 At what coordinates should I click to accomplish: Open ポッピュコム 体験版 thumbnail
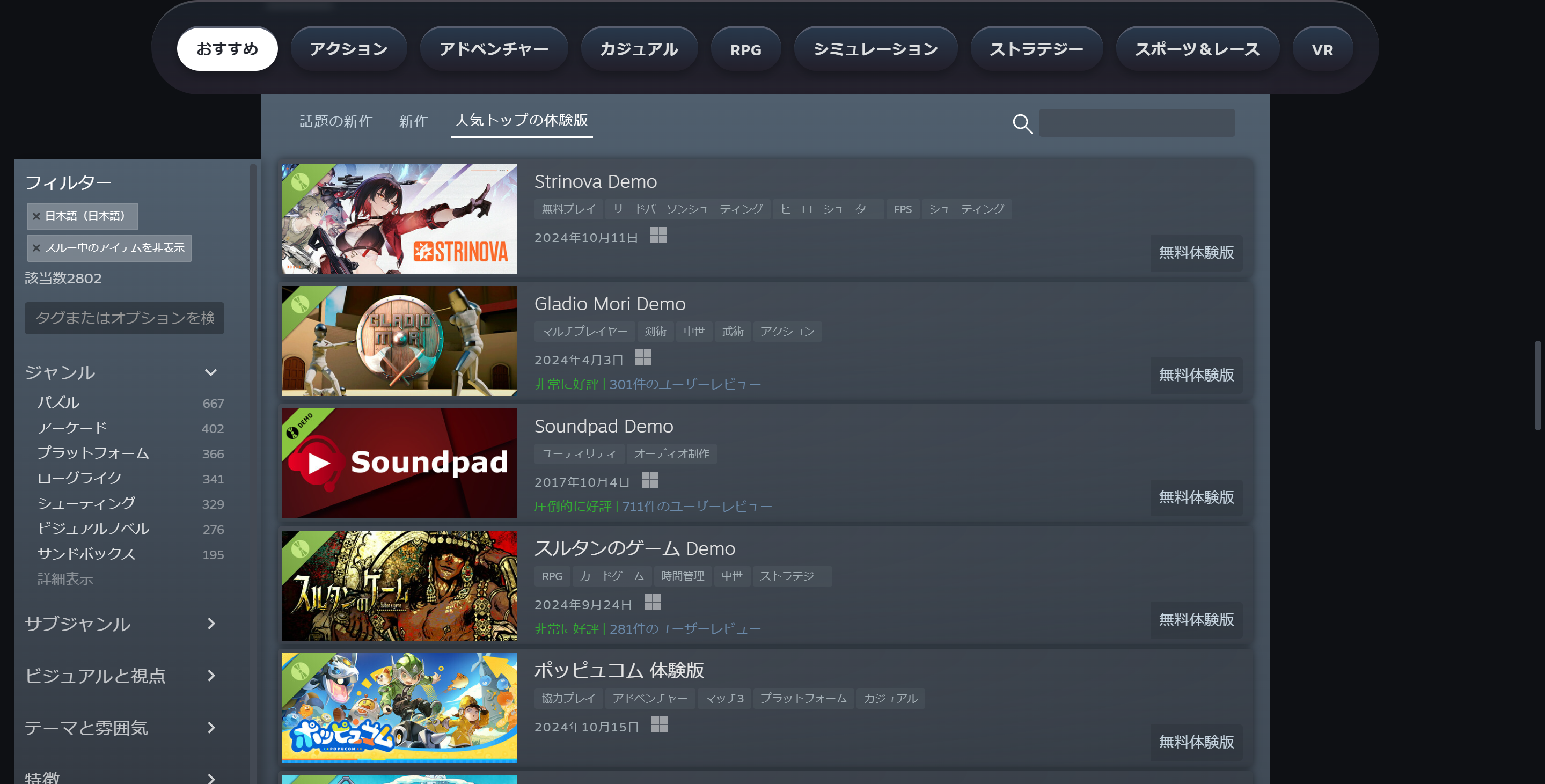(399, 708)
